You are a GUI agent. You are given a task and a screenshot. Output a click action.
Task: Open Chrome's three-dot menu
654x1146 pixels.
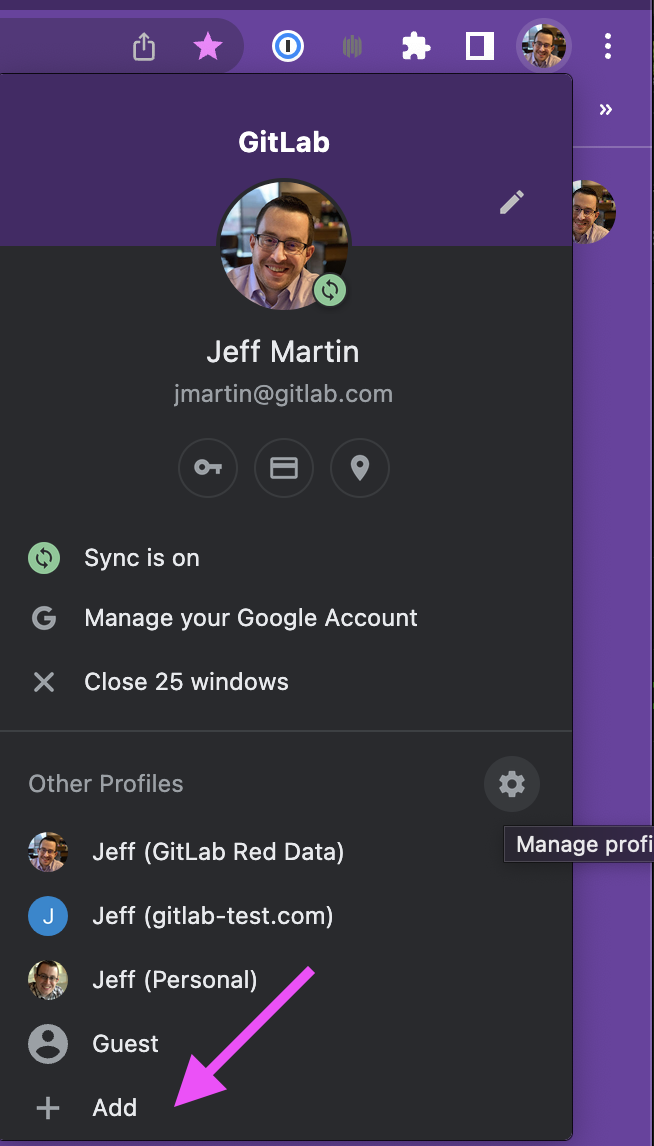pyautogui.click(x=608, y=46)
